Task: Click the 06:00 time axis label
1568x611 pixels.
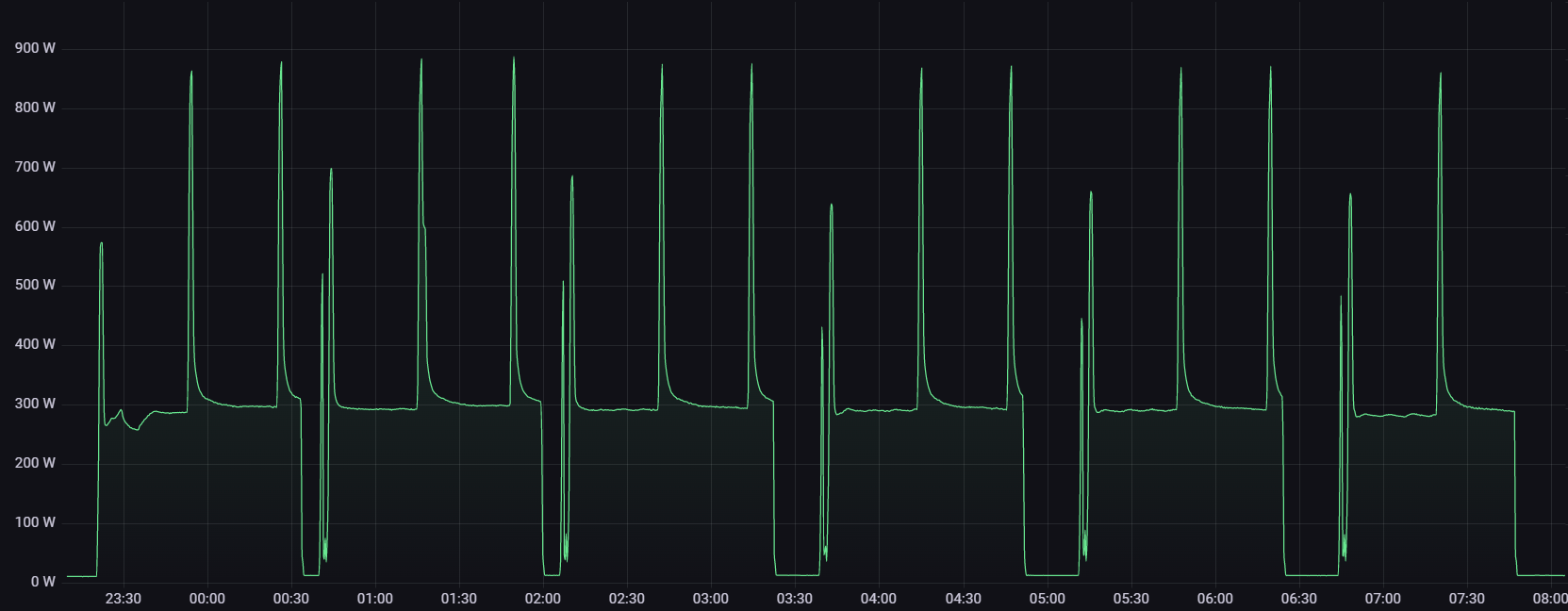Action: point(1214,599)
